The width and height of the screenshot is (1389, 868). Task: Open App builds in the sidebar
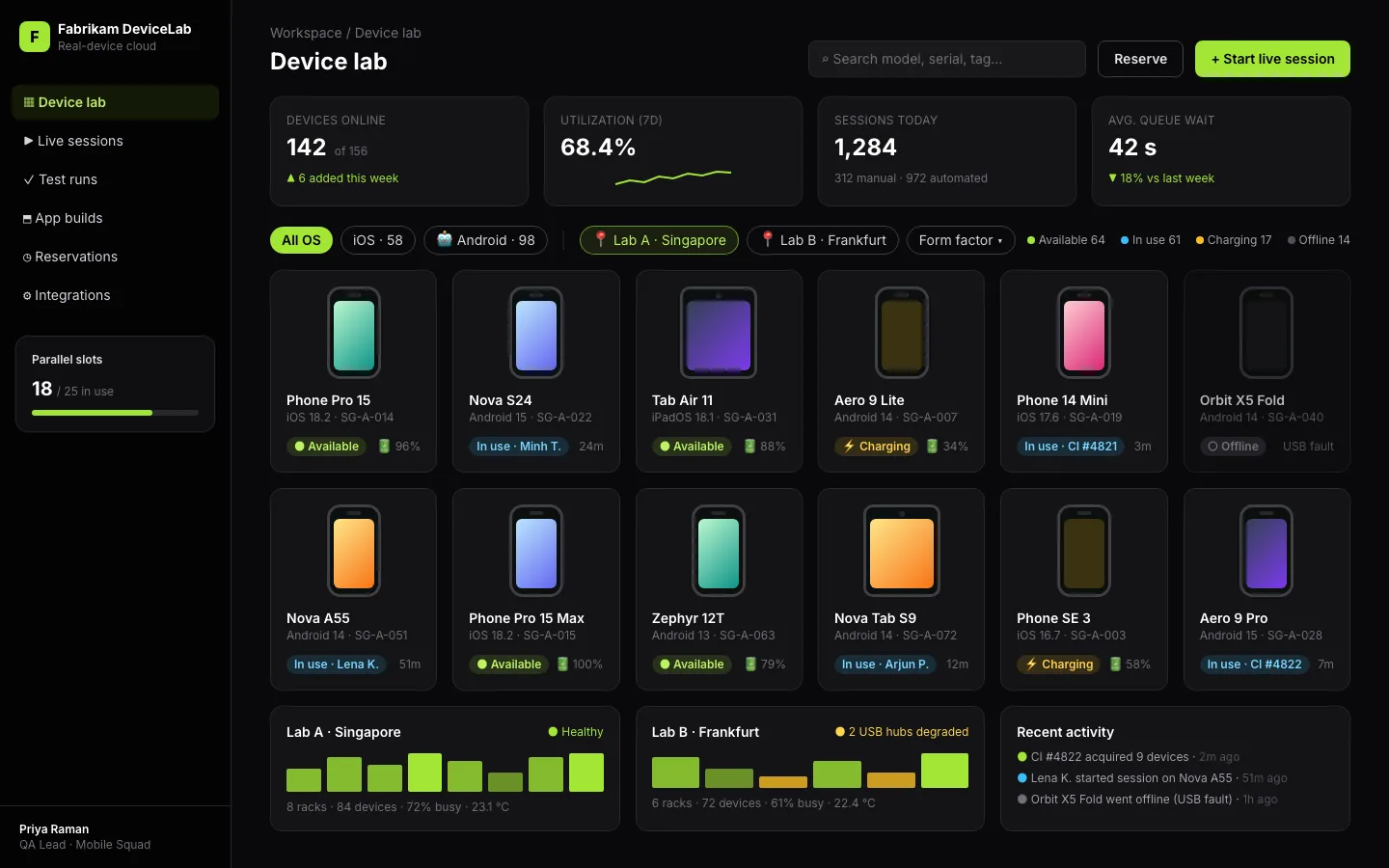pyautogui.click(x=116, y=218)
